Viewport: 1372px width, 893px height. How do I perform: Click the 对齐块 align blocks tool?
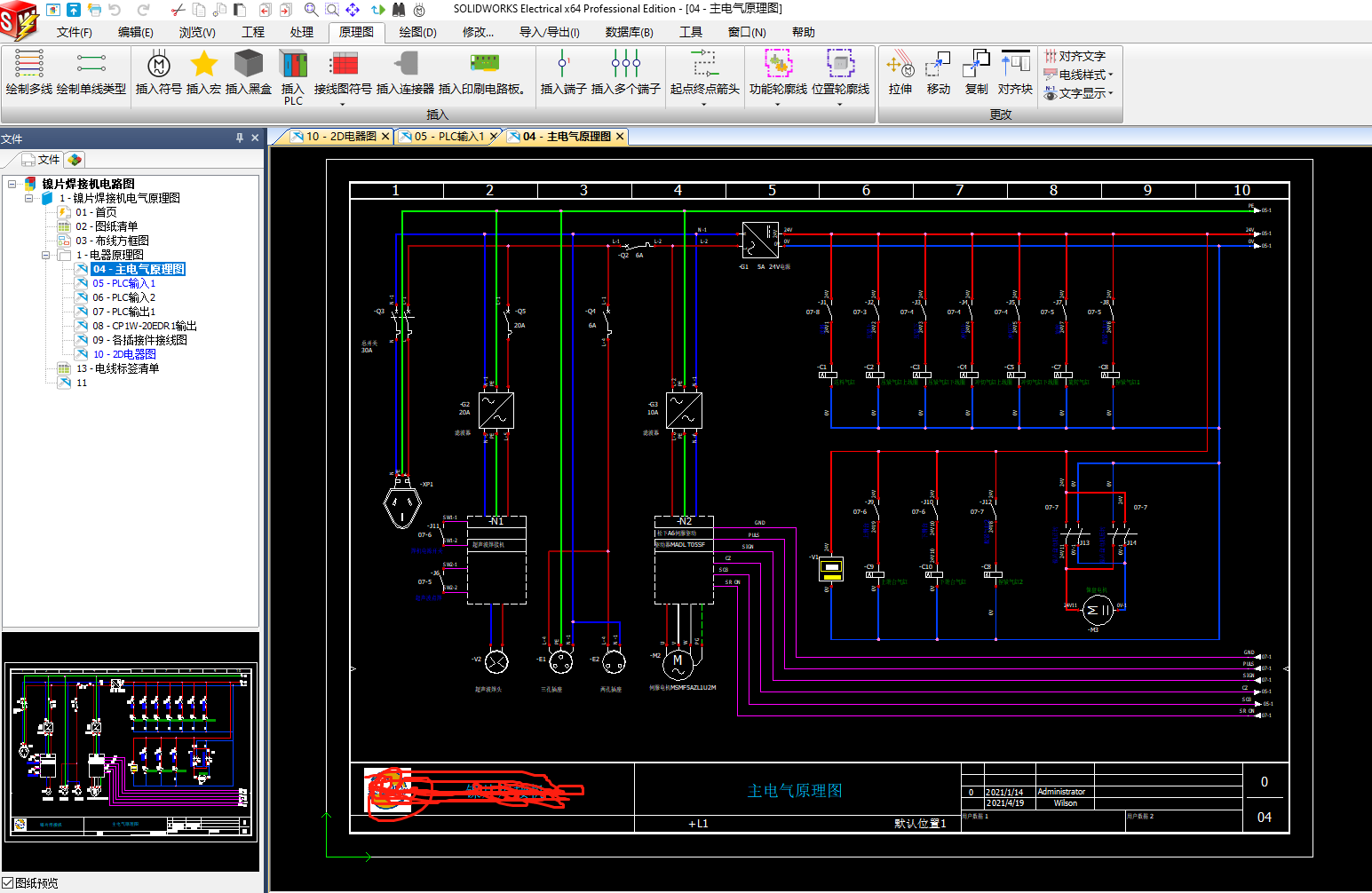pos(1015,71)
